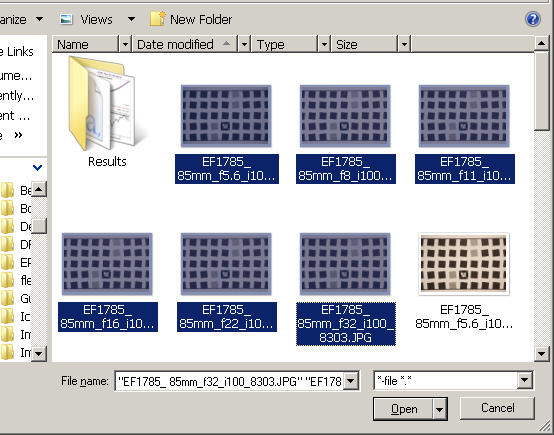
Task: Select the 'De' folder in tree
Action: 16,226
